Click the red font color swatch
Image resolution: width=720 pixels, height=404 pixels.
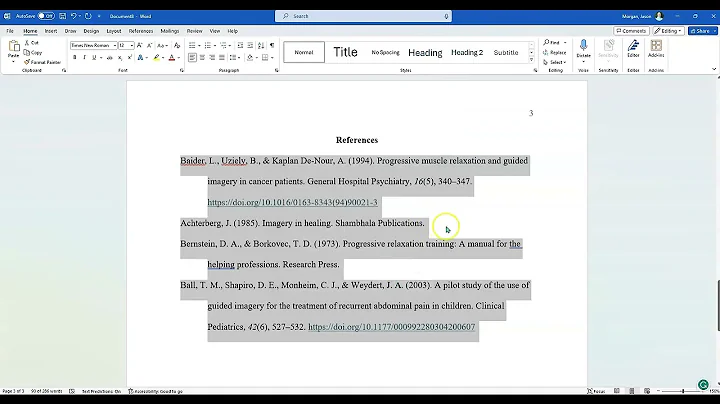tap(172, 58)
